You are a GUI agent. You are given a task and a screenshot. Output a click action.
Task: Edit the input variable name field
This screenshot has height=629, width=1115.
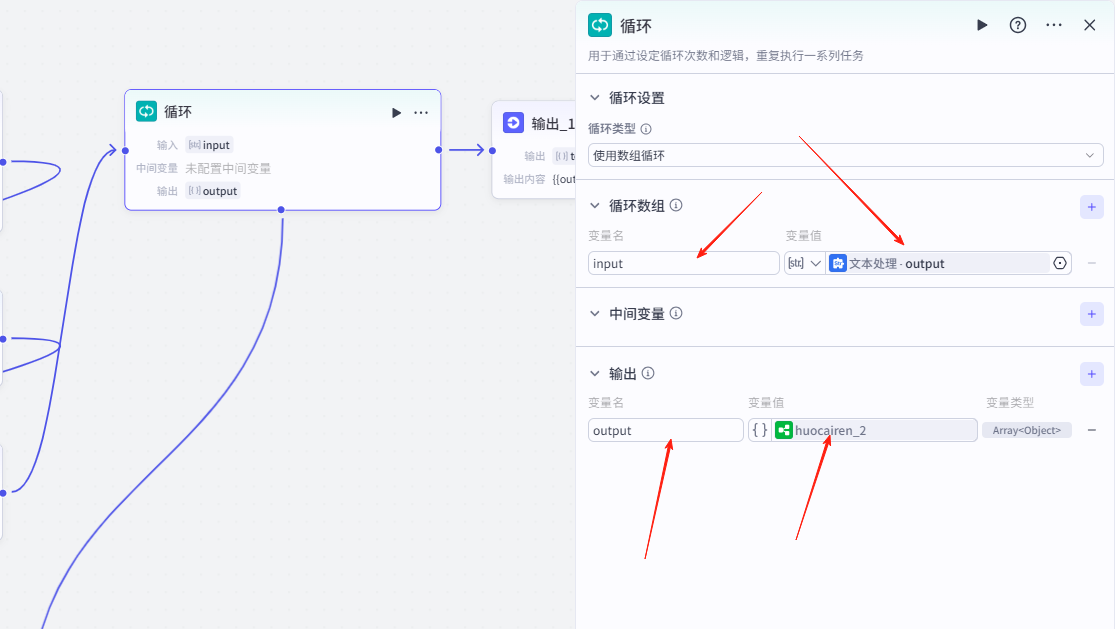pos(683,263)
